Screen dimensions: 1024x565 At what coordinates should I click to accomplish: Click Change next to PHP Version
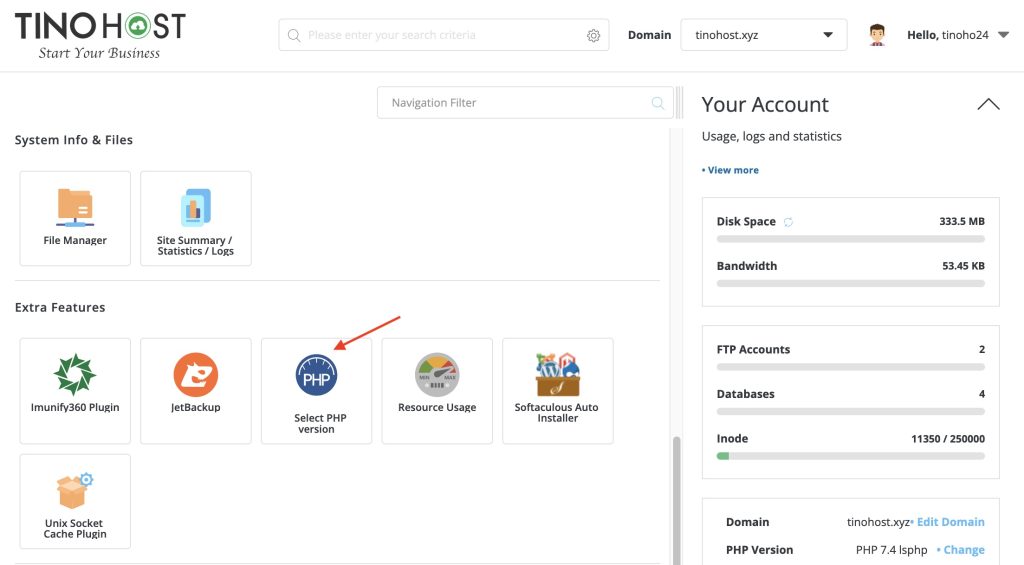click(x=963, y=550)
